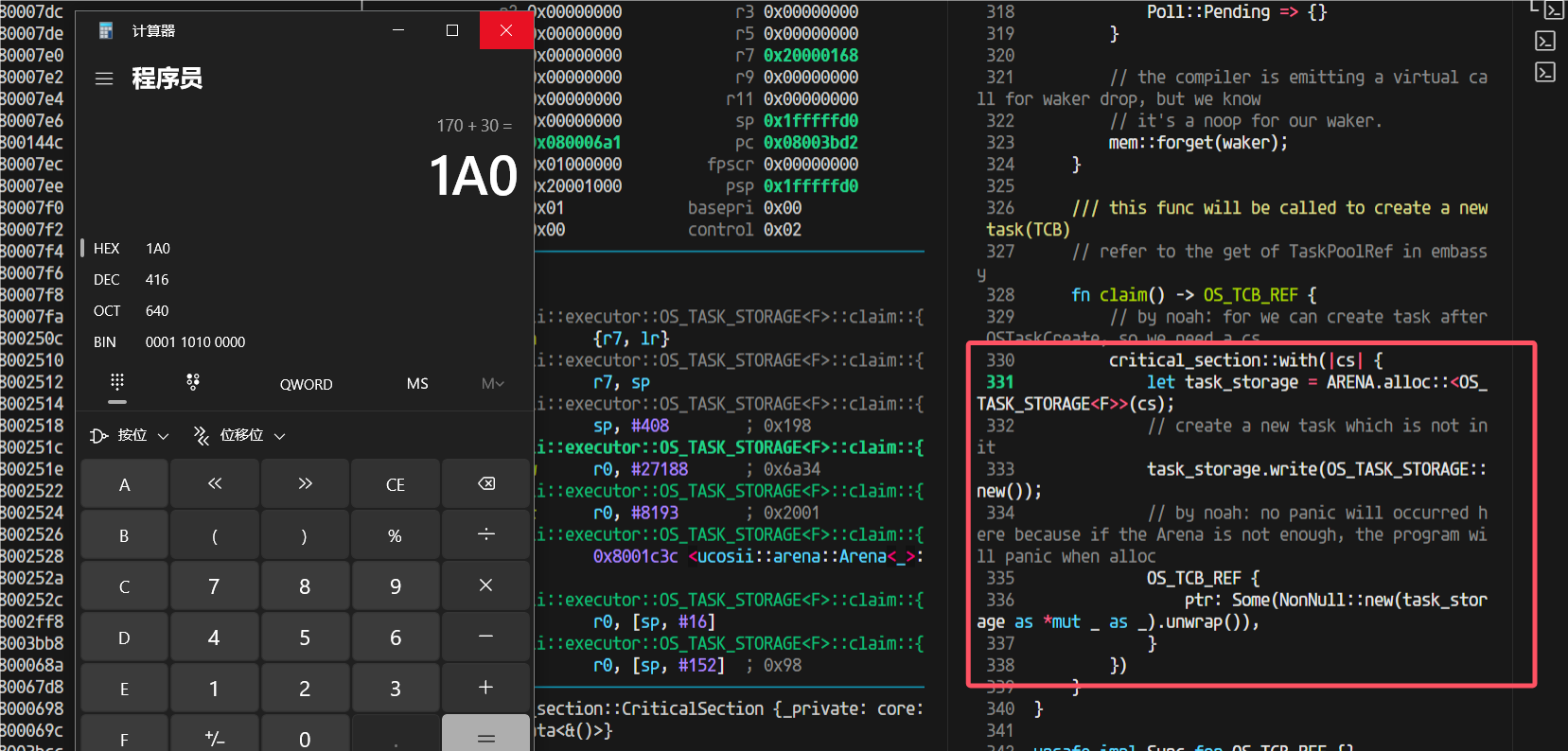The width and height of the screenshot is (1568, 751).
Task: Click the multiply × key
Action: pyautogui.click(x=486, y=586)
